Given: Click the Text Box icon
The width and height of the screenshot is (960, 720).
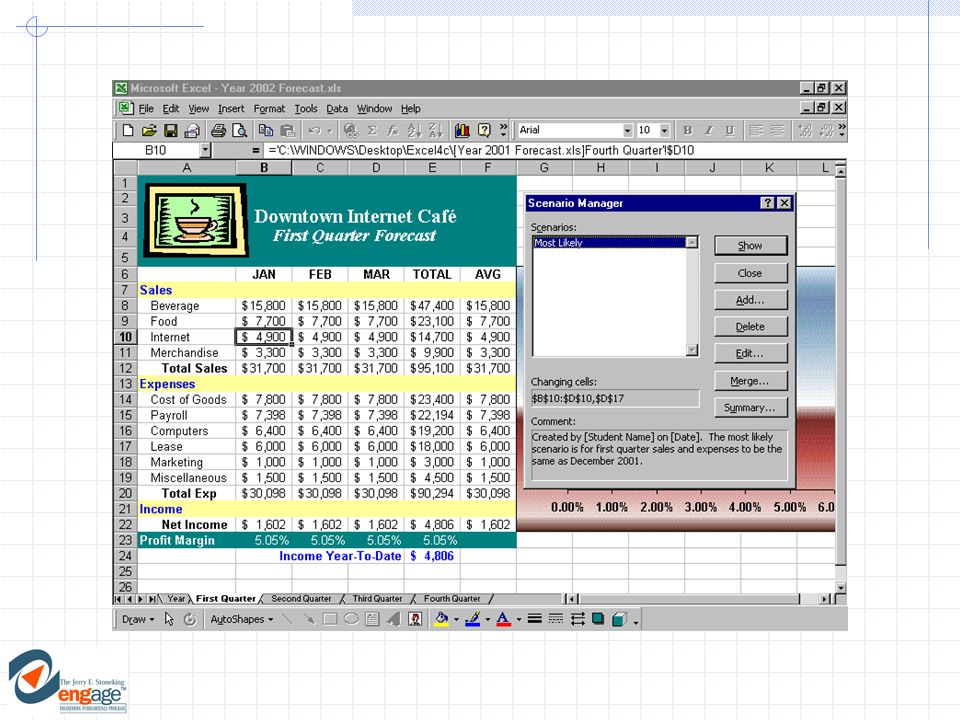Looking at the screenshot, I should click(x=372, y=619).
